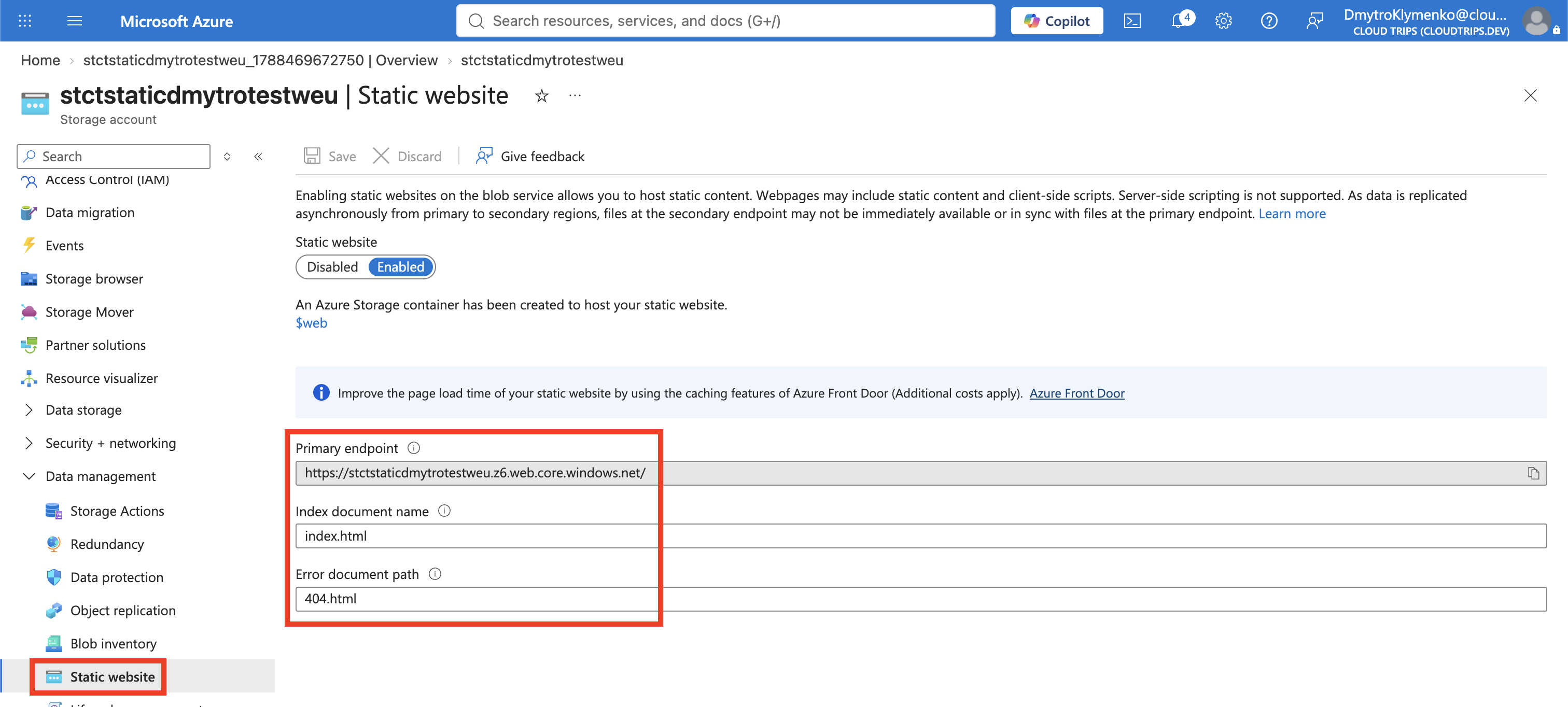This screenshot has width=1568, height=707.
Task: Open the notifications bell
Action: (x=1180, y=21)
